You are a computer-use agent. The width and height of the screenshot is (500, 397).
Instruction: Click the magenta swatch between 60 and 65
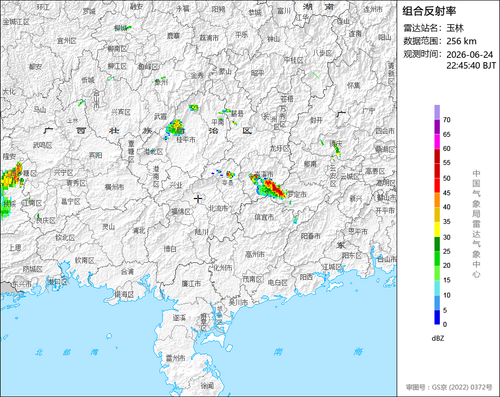pyautogui.click(x=437, y=142)
